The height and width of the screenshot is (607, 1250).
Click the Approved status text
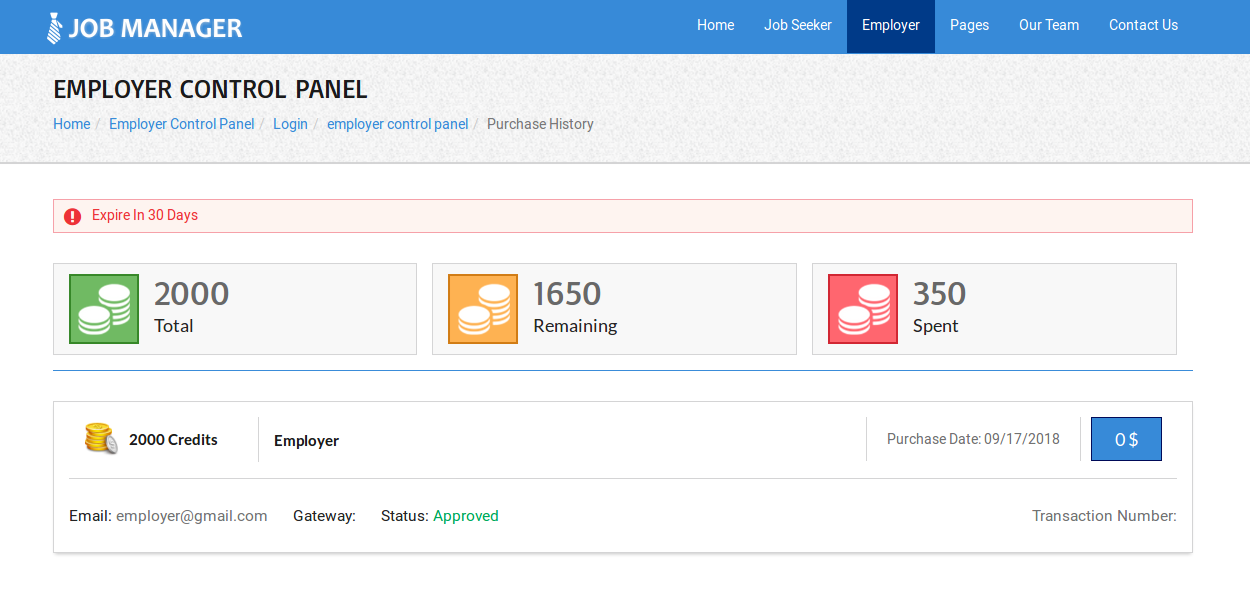(x=466, y=516)
